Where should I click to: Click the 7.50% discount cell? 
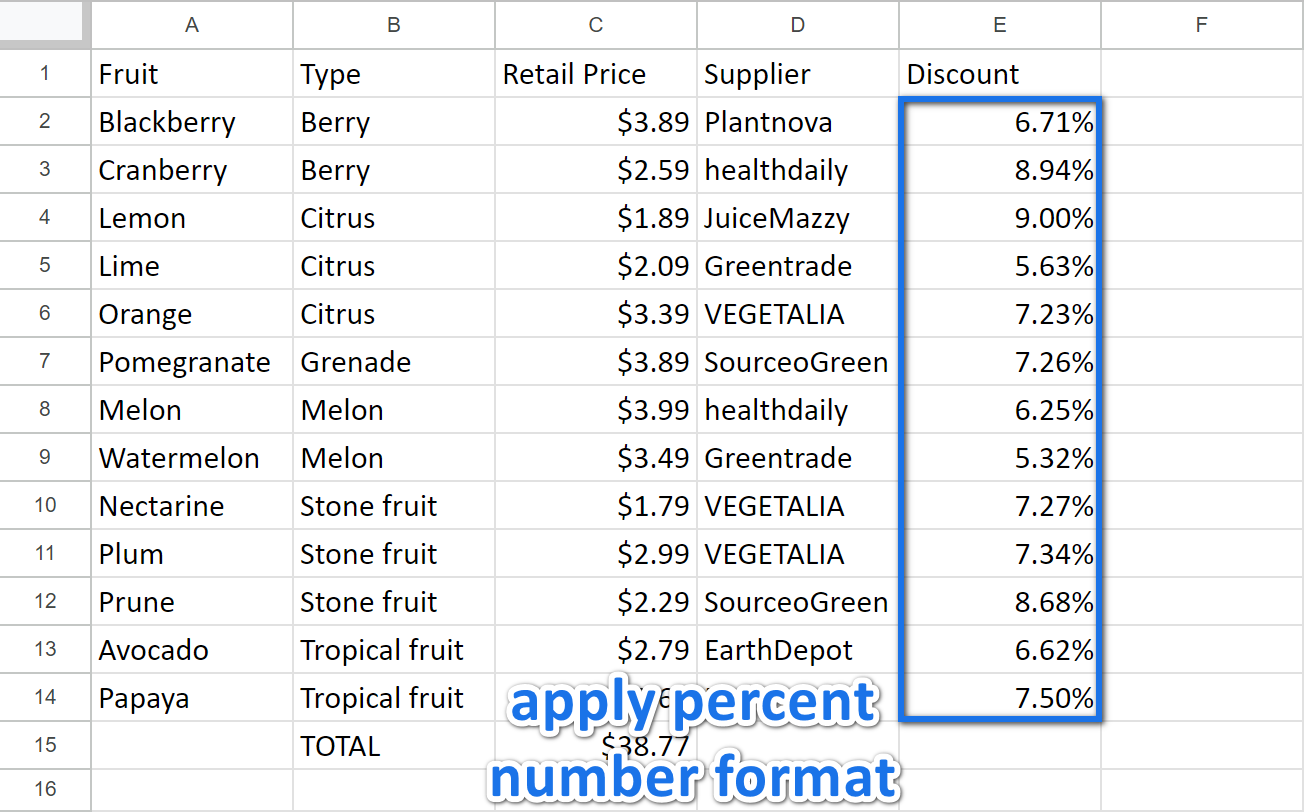click(x=1000, y=698)
